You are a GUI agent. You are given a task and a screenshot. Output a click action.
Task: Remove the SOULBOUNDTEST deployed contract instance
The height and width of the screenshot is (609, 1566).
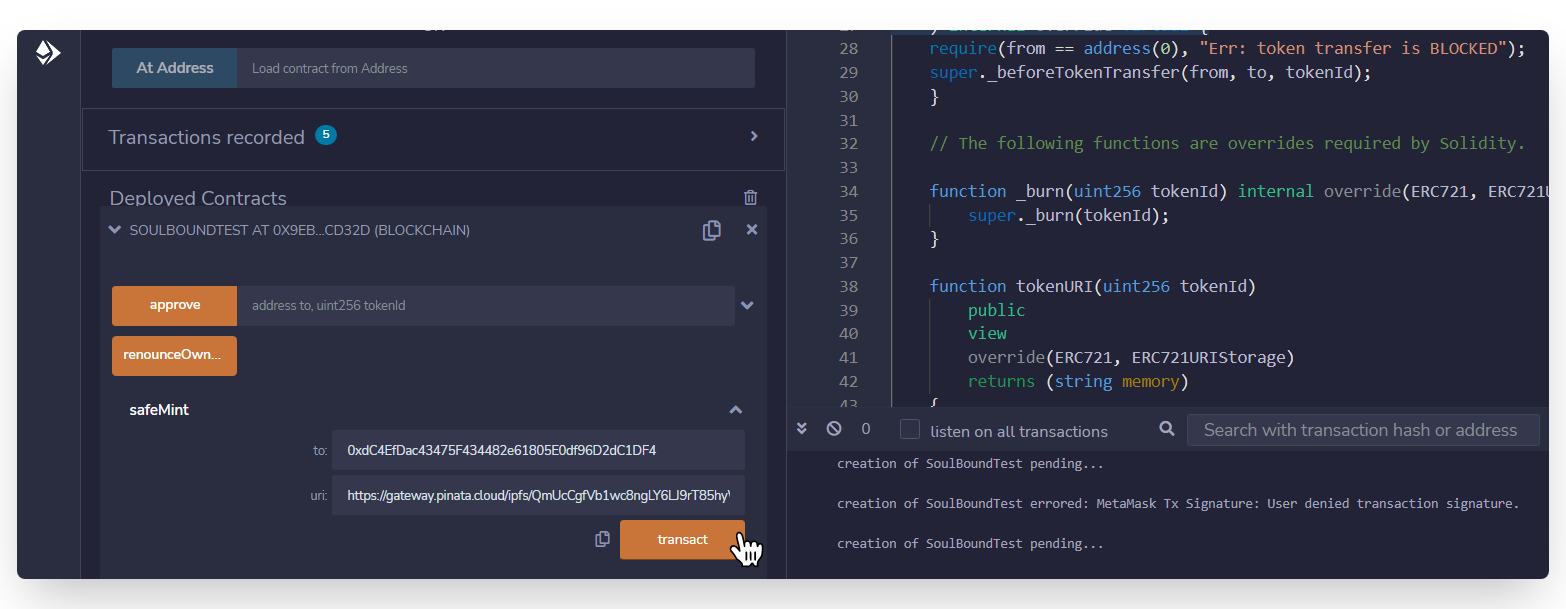click(x=752, y=230)
